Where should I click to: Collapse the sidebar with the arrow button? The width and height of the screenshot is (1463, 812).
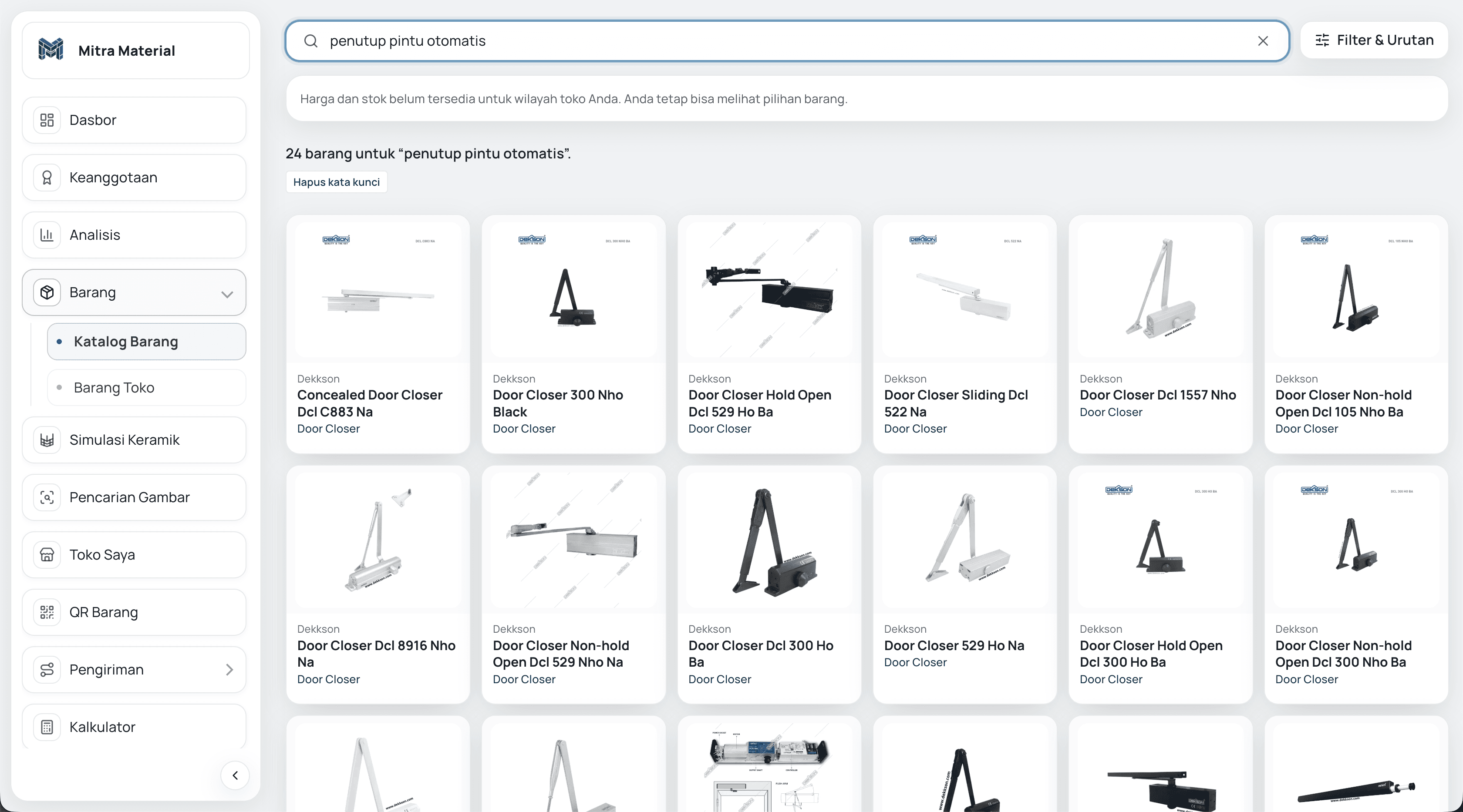pyautogui.click(x=235, y=775)
